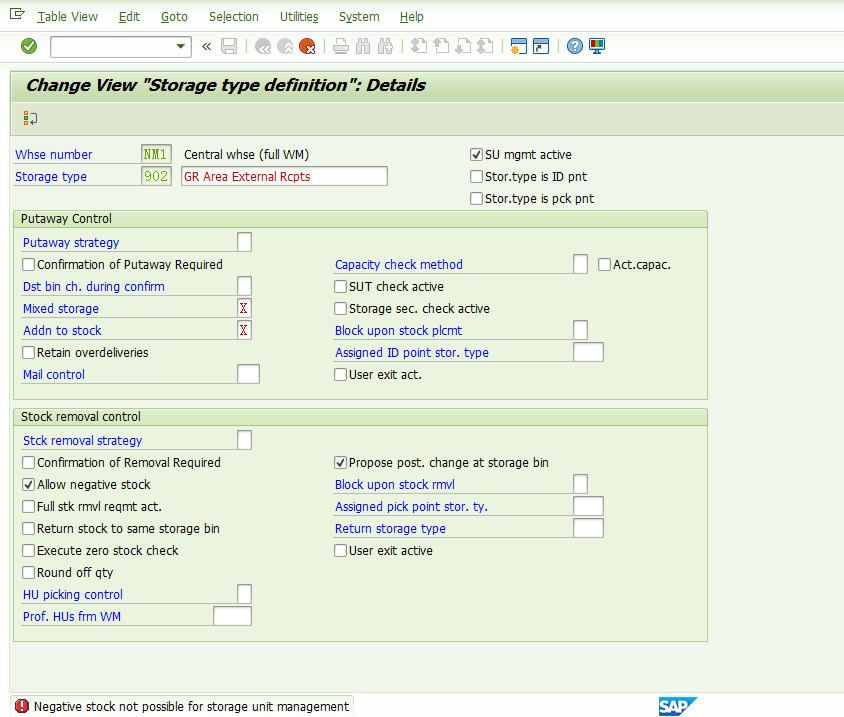Check Stor.type is ID pnt checkbox
The height and width of the screenshot is (717, 844).
click(x=476, y=177)
